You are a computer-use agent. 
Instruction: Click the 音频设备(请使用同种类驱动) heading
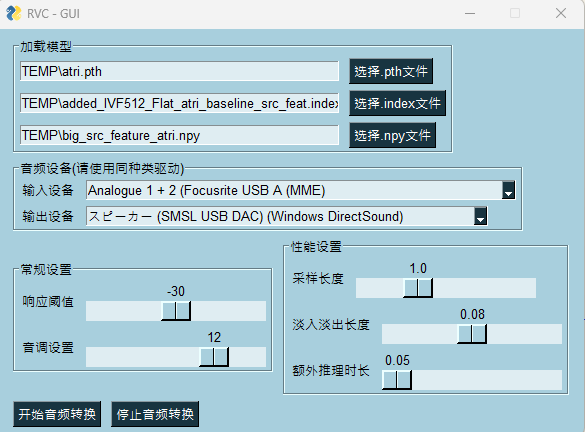pos(102,169)
